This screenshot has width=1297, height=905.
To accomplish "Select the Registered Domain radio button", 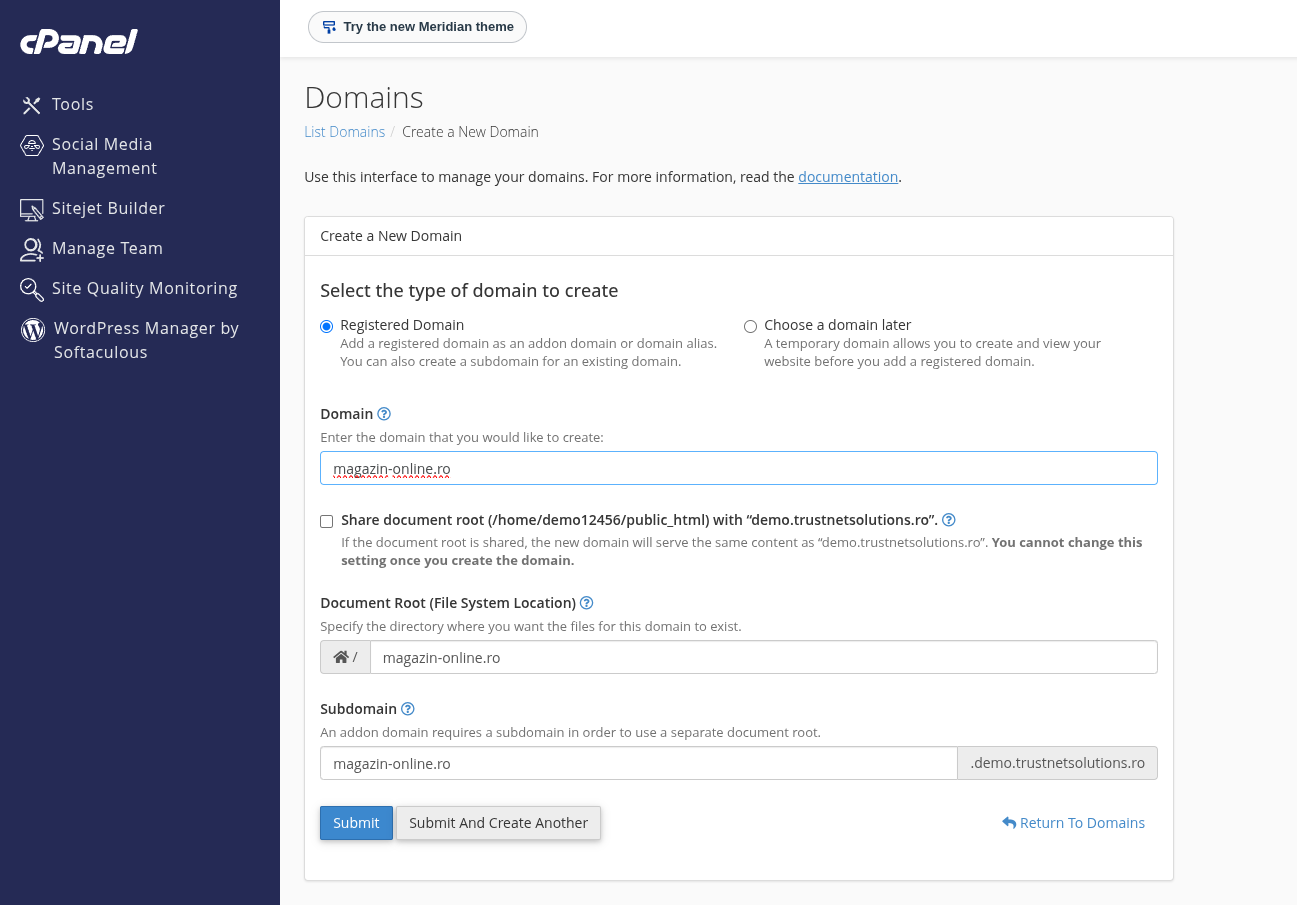I will pyautogui.click(x=327, y=326).
